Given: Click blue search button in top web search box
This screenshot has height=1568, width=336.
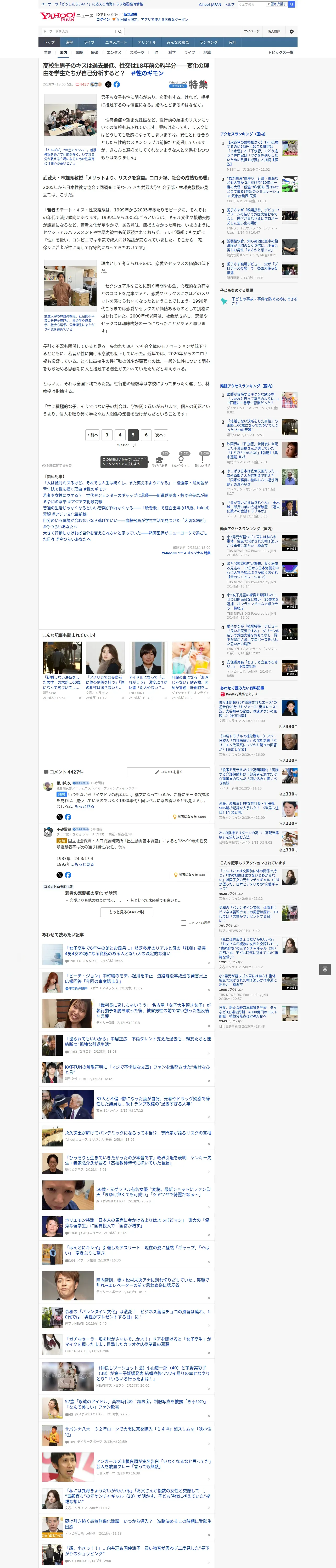Looking at the screenshot, I should point(292,4).
